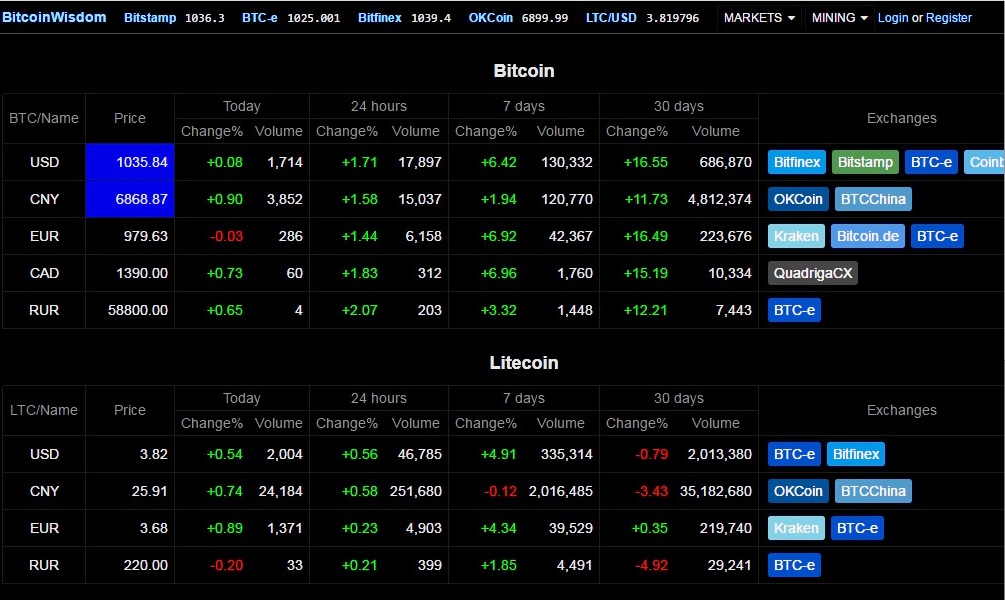The width and height of the screenshot is (1005, 600).
Task: Select Litecoin USD price 3.82
Action: [154, 454]
